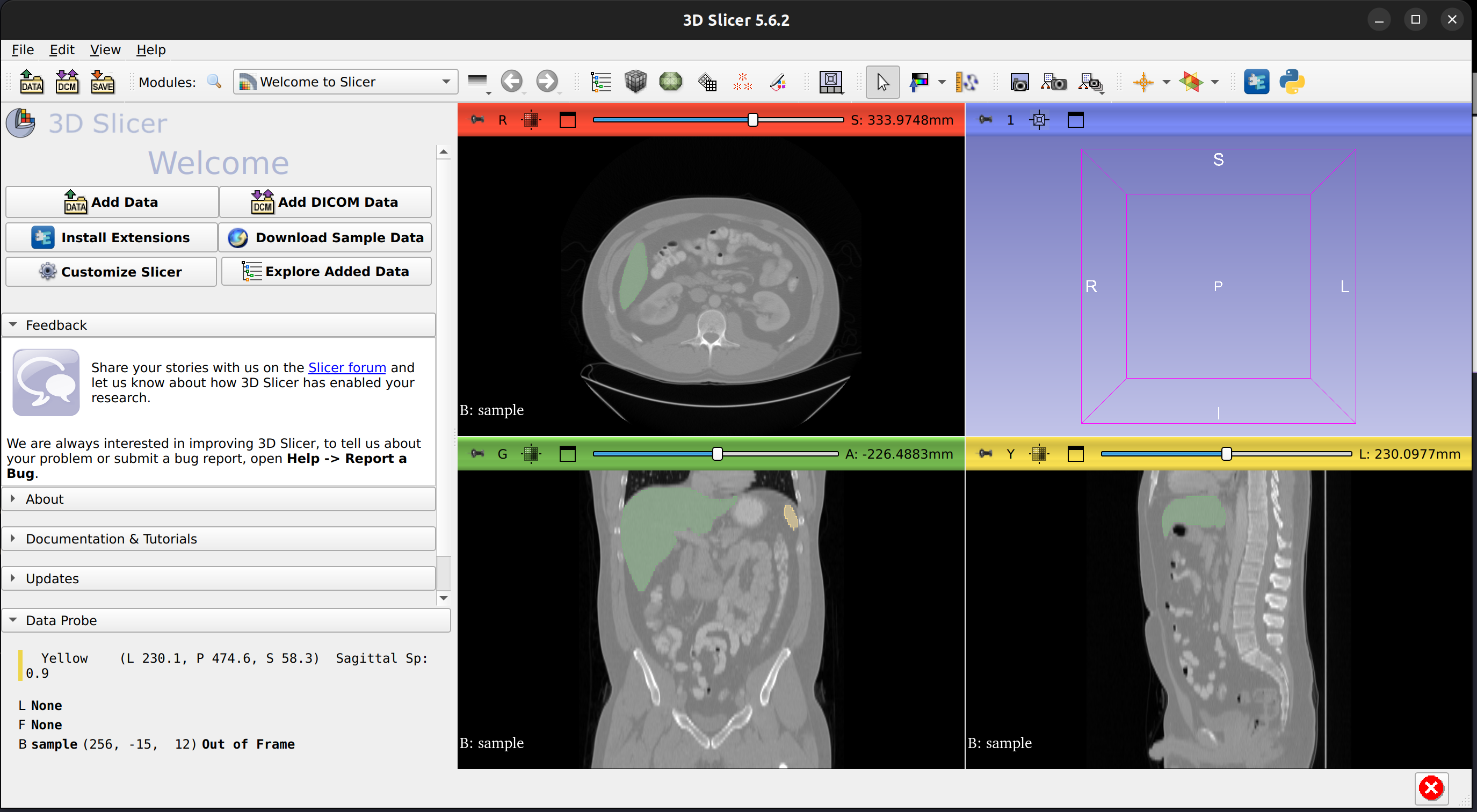Open the layout selection icon
The height and width of the screenshot is (812, 1477).
831,82
